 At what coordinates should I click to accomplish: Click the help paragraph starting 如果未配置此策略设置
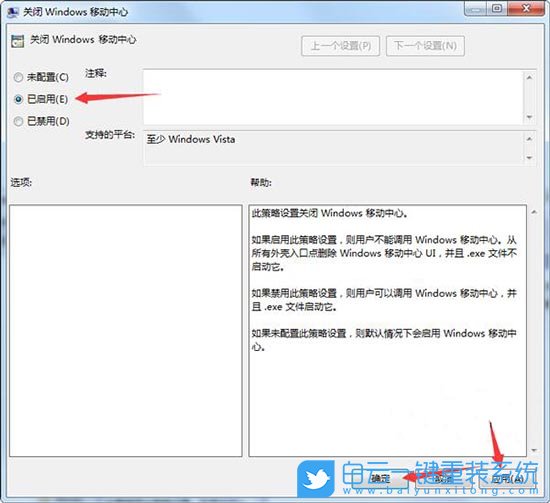pos(384,340)
